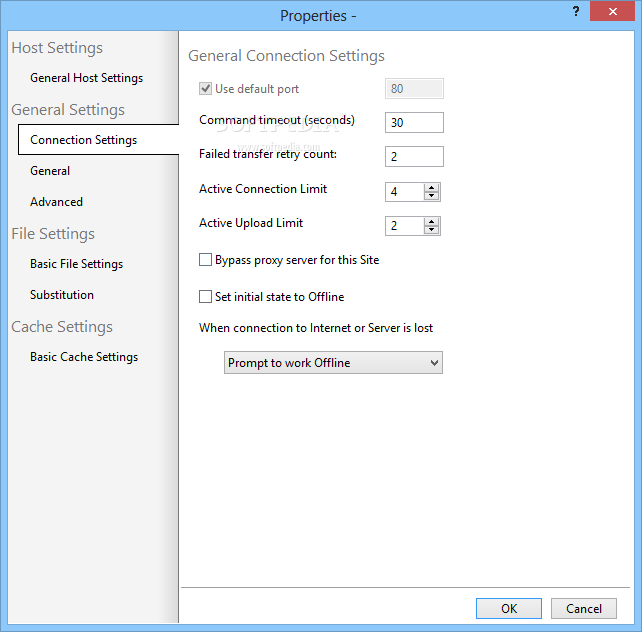
Task: Open the Prompt to work Offline dropdown
Action: click(333, 363)
